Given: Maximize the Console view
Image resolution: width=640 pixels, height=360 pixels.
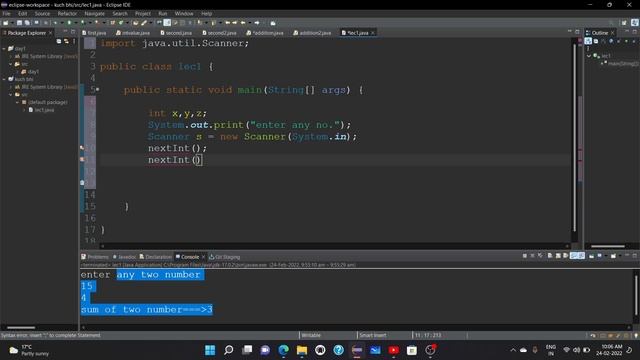Looking at the screenshot, I should pos(635,256).
